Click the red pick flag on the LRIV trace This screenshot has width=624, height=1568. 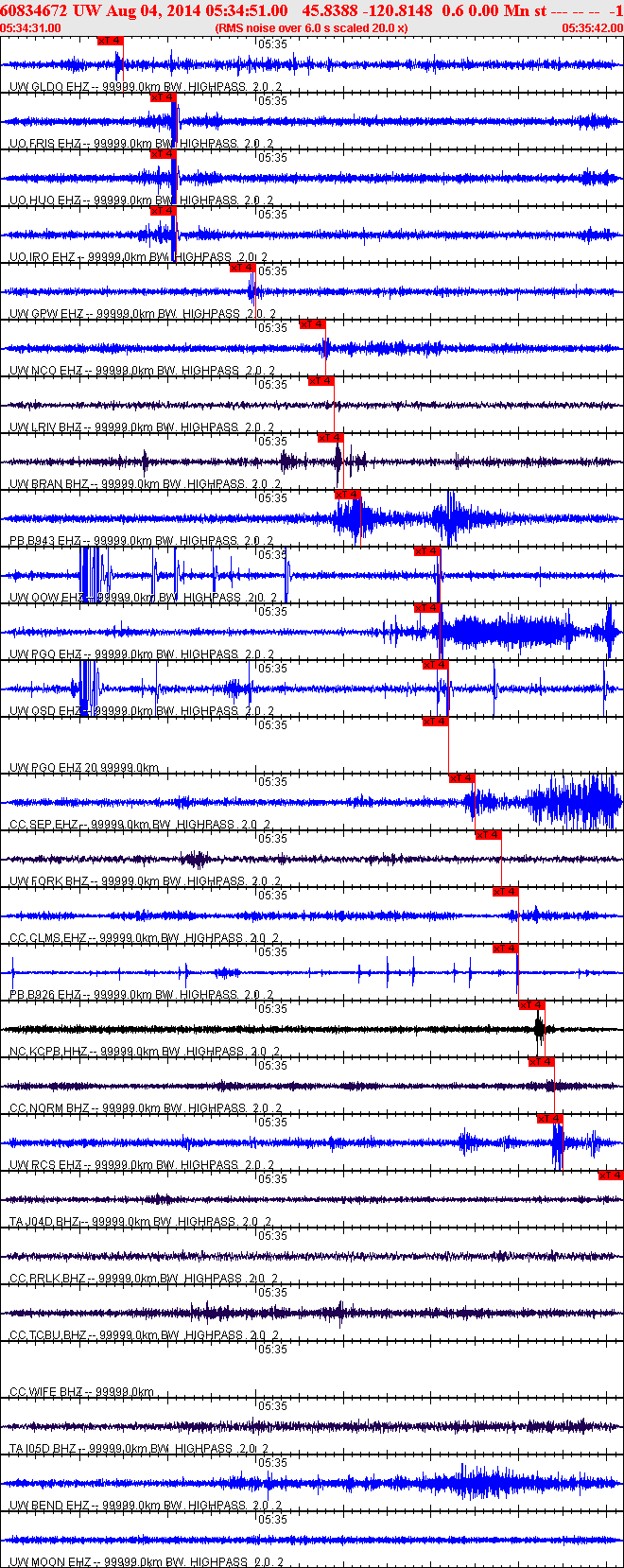(321, 380)
